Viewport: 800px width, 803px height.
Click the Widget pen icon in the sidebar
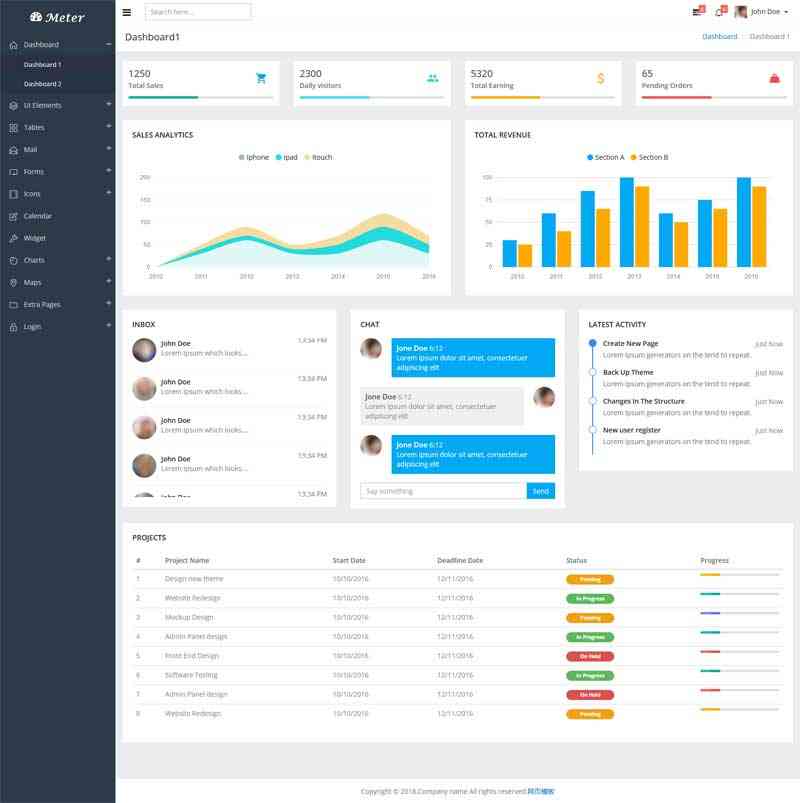14,238
